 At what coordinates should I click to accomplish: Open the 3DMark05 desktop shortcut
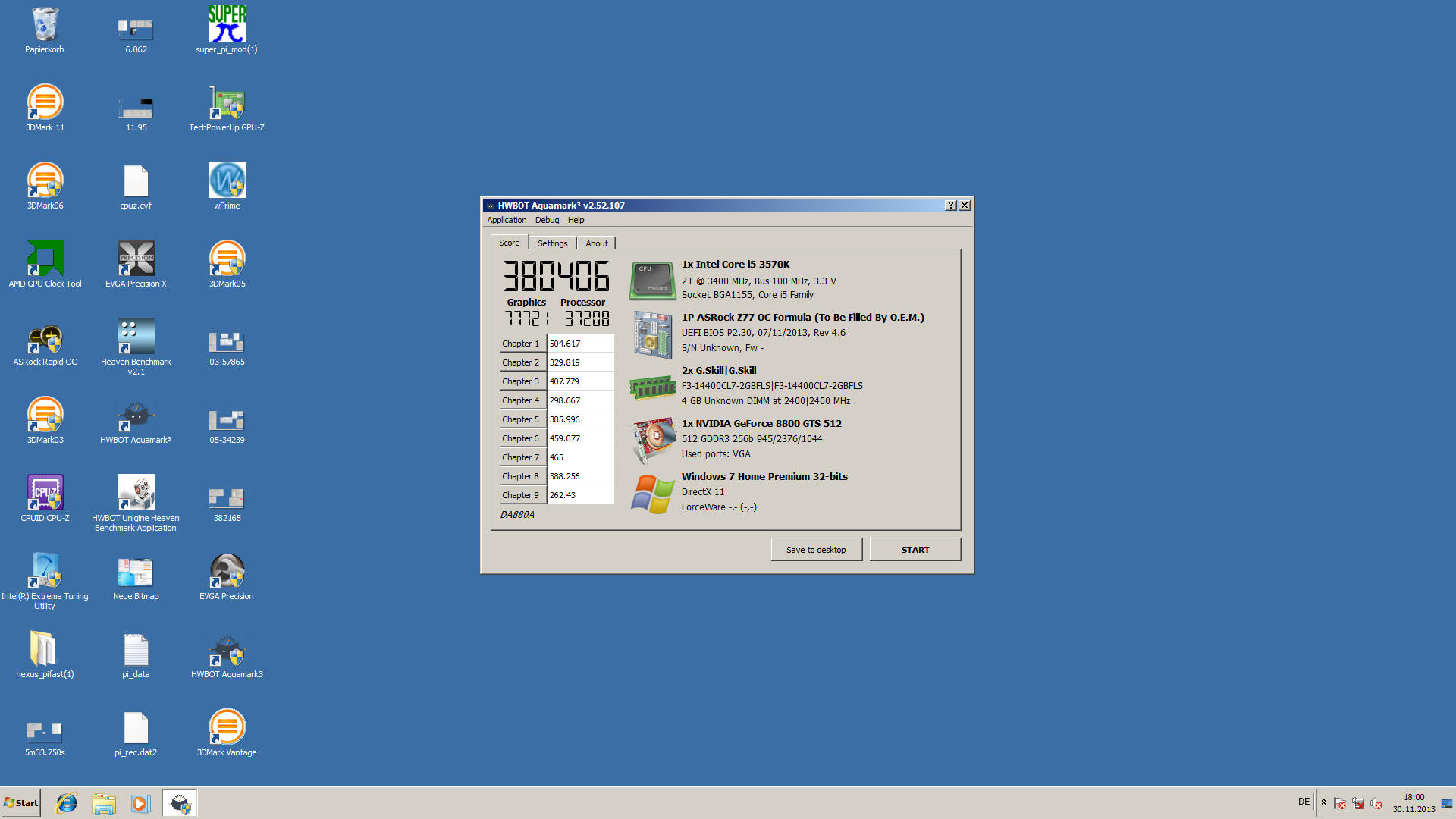(227, 265)
